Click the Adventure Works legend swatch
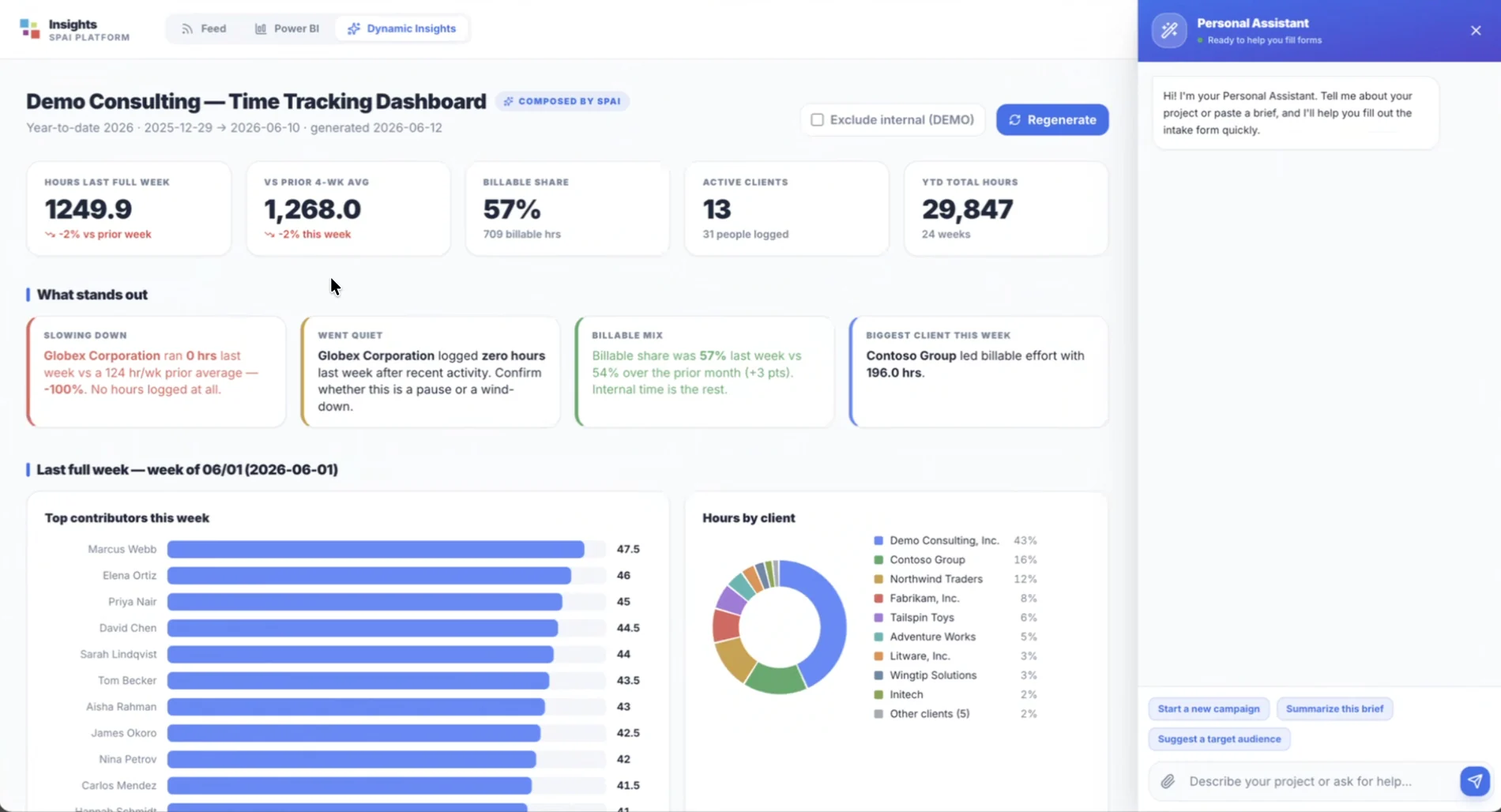 (x=878, y=637)
